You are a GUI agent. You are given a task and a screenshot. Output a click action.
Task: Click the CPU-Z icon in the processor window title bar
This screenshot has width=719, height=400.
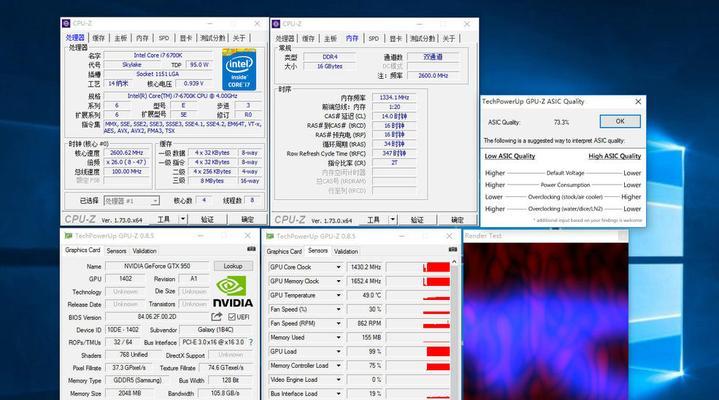point(66,23)
